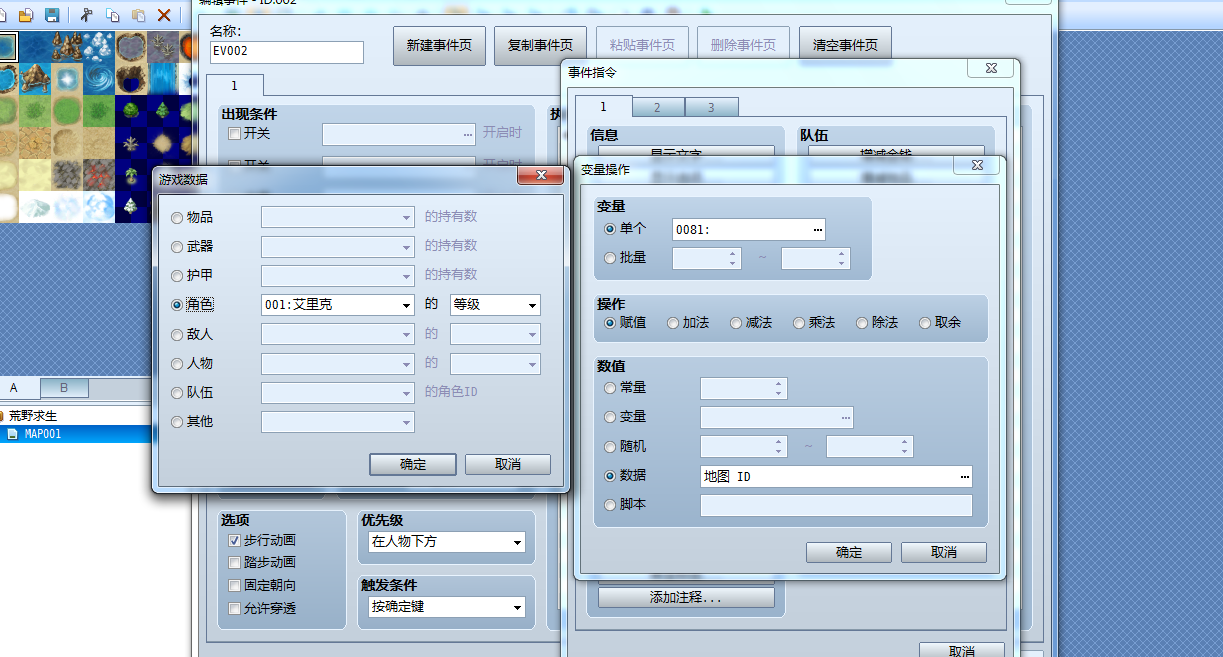Enable the 固定朝向 checkbox
The image size is (1223, 657).
[x=235, y=585]
